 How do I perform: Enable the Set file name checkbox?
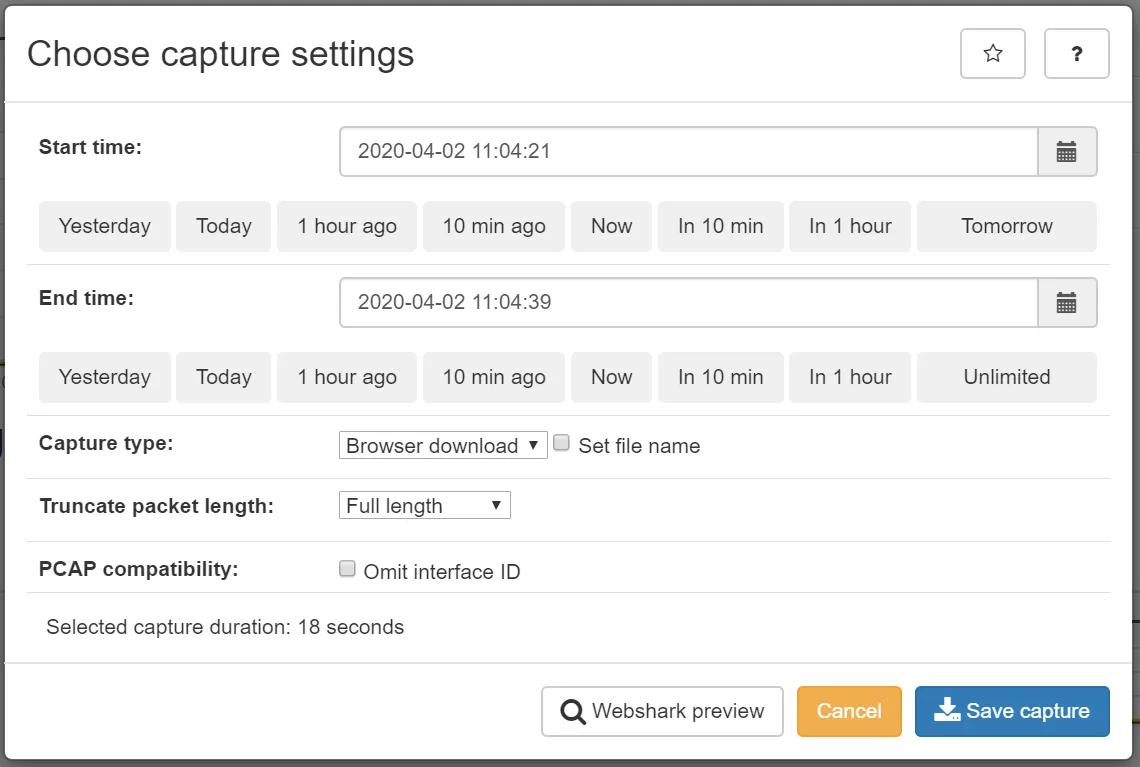point(562,443)
